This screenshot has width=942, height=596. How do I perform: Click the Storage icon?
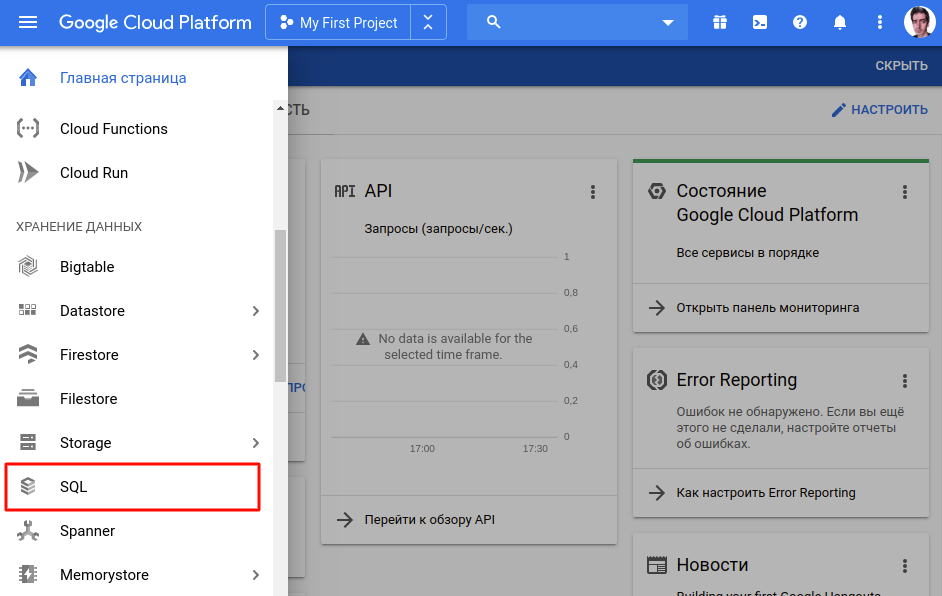point(28,442)
